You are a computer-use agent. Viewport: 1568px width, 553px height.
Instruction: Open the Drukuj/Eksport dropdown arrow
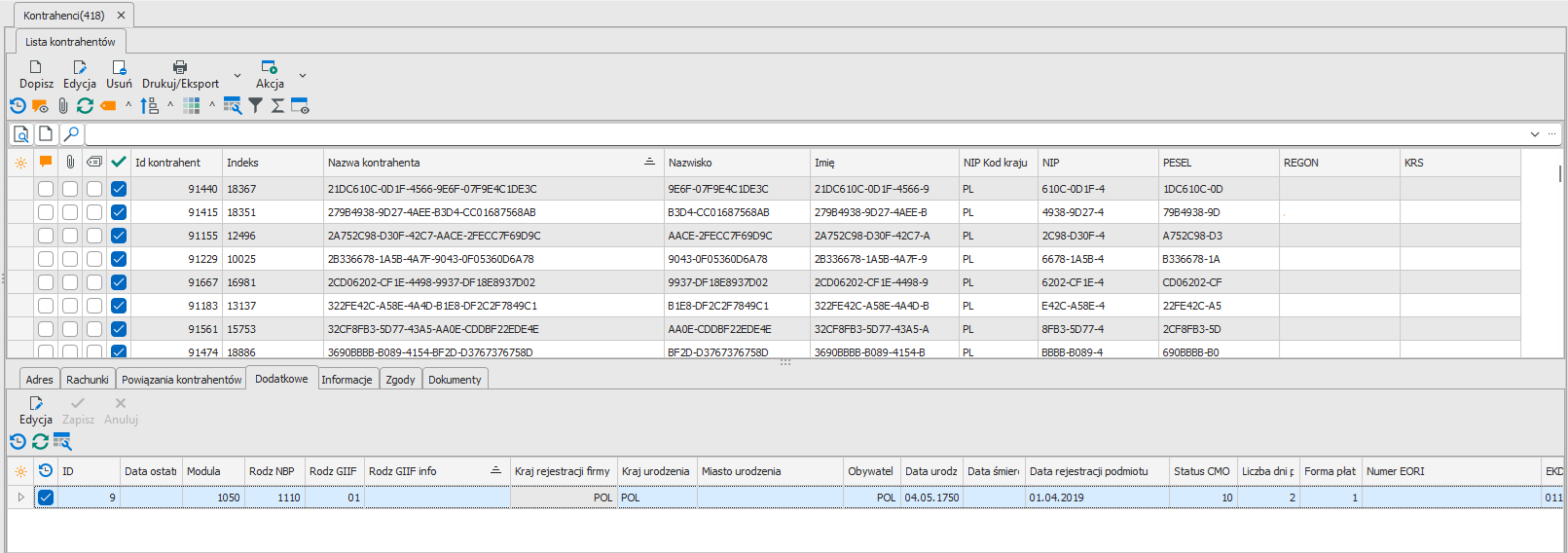(237, 75)
